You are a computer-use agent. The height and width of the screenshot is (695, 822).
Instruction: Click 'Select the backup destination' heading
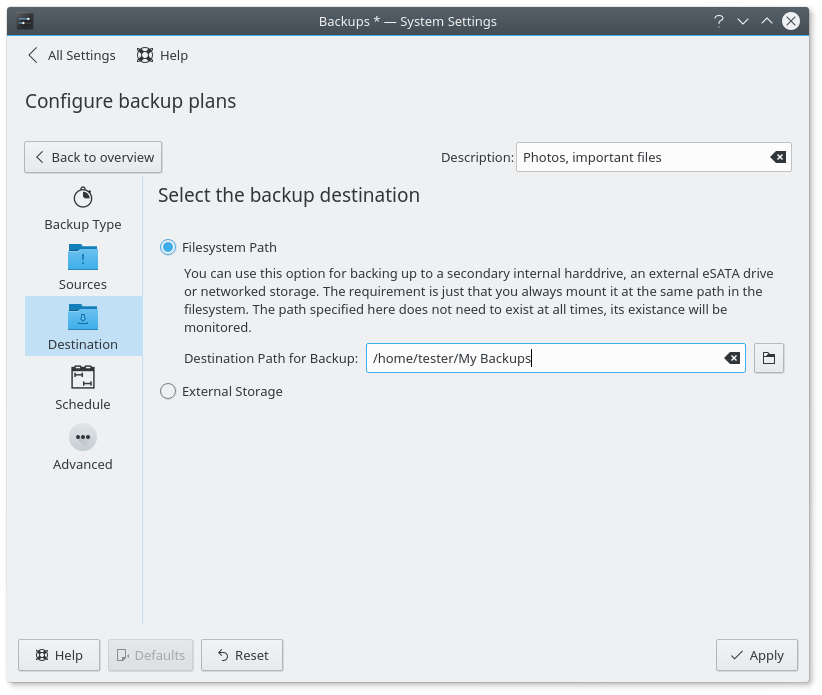point(289,196)
